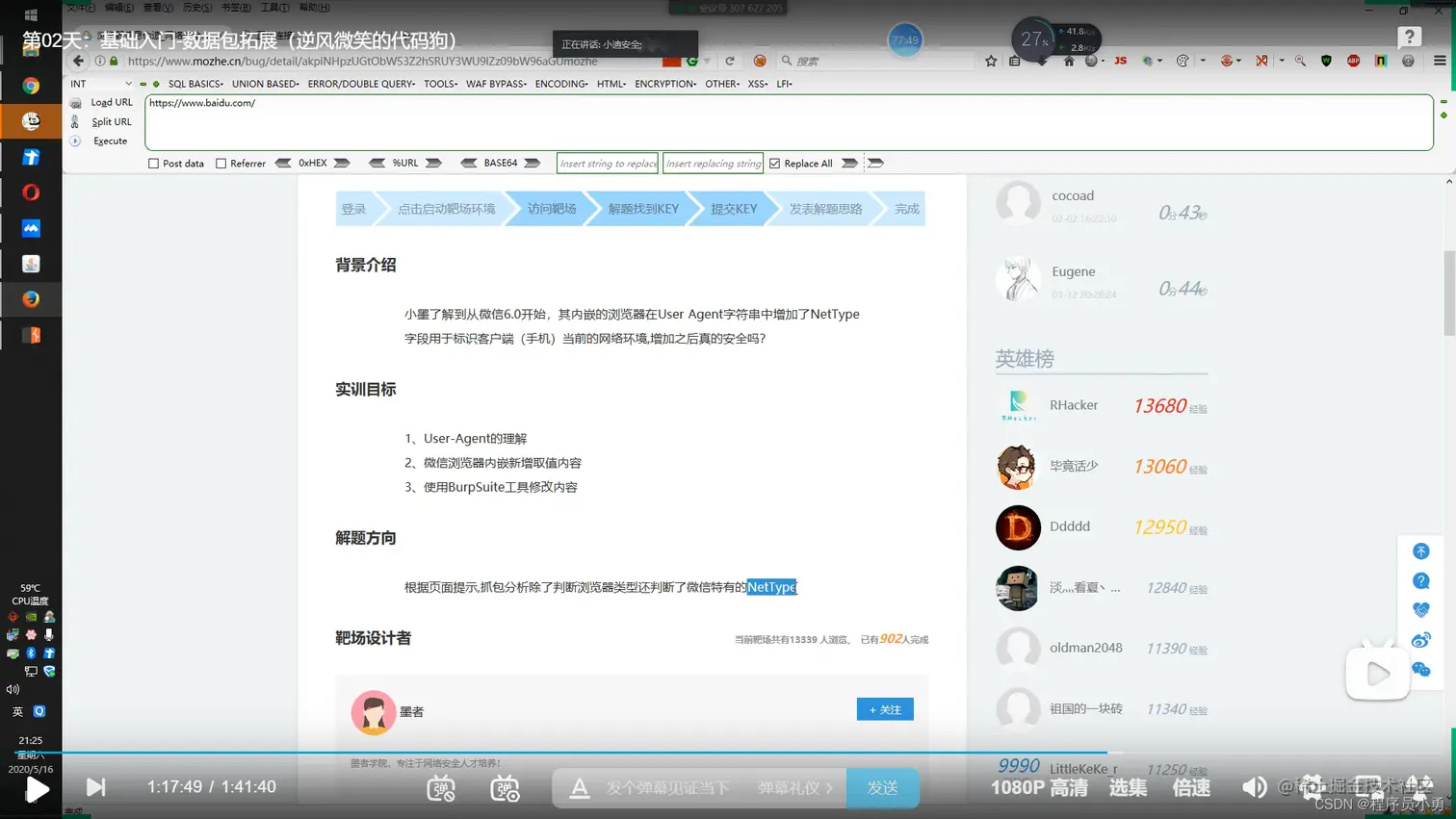Uncheck the Replace All checkbox
1456x819 pixels.
(774, 164)
